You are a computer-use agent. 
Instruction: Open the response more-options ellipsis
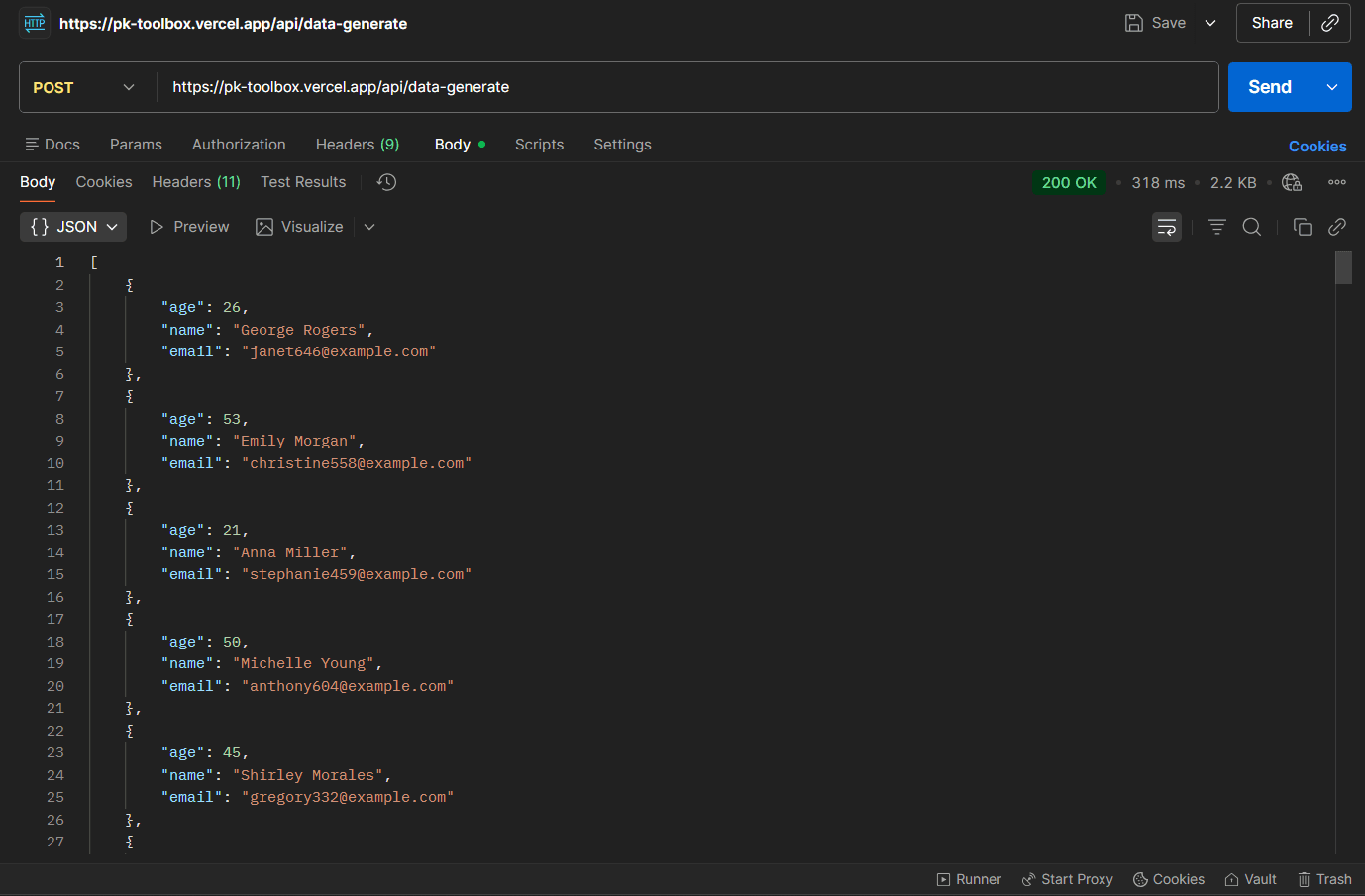point(1337,182)
